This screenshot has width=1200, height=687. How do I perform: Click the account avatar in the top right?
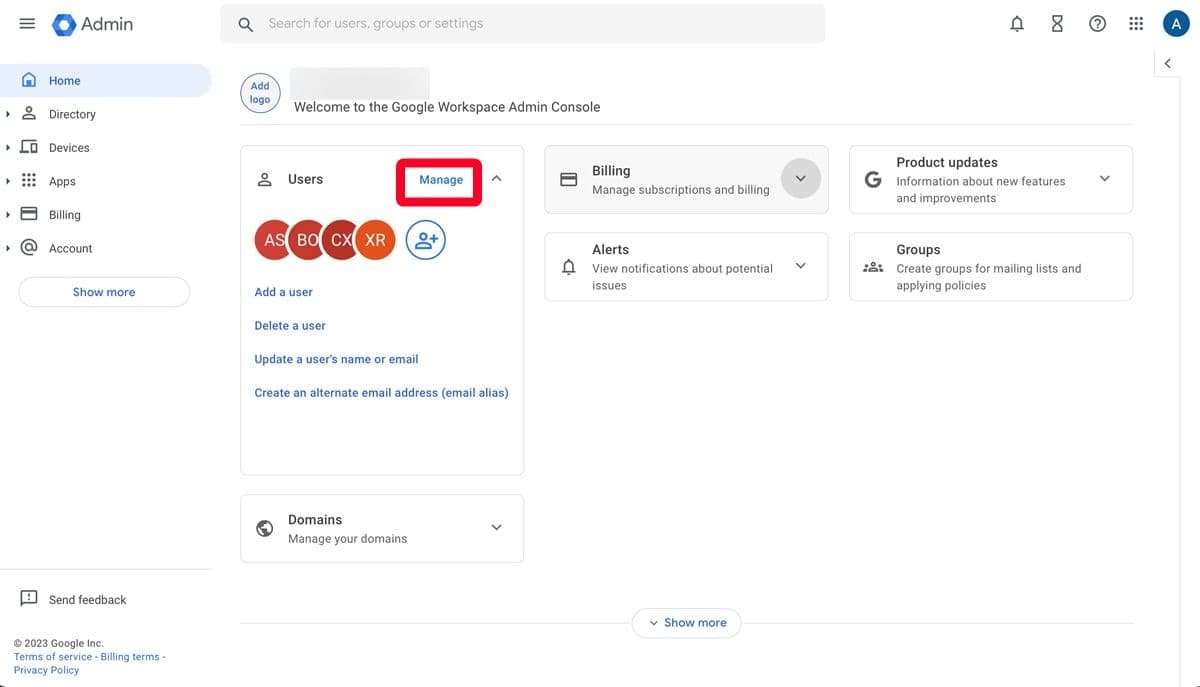[1175, 21]
